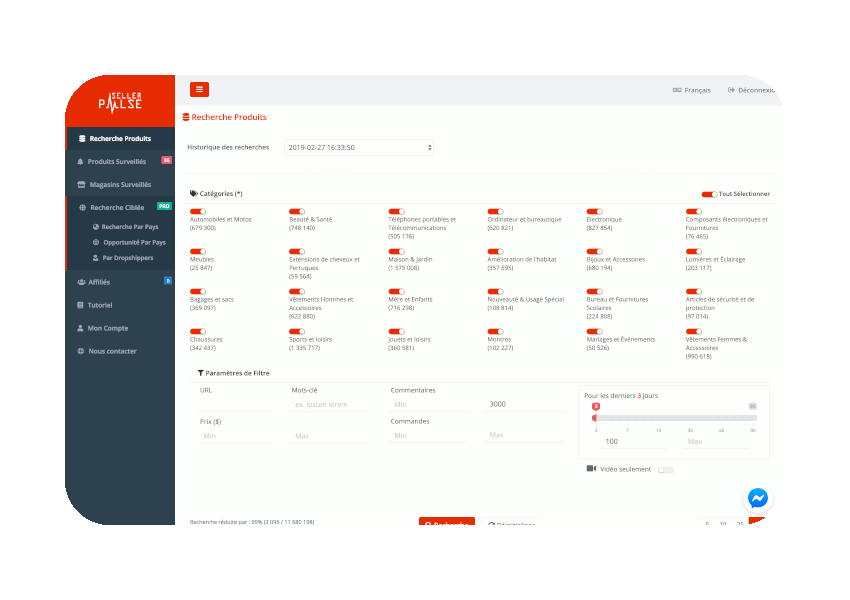Click the Français language flag icon
Viewport: 850px width, 600px height.
[x=677, y=90]
